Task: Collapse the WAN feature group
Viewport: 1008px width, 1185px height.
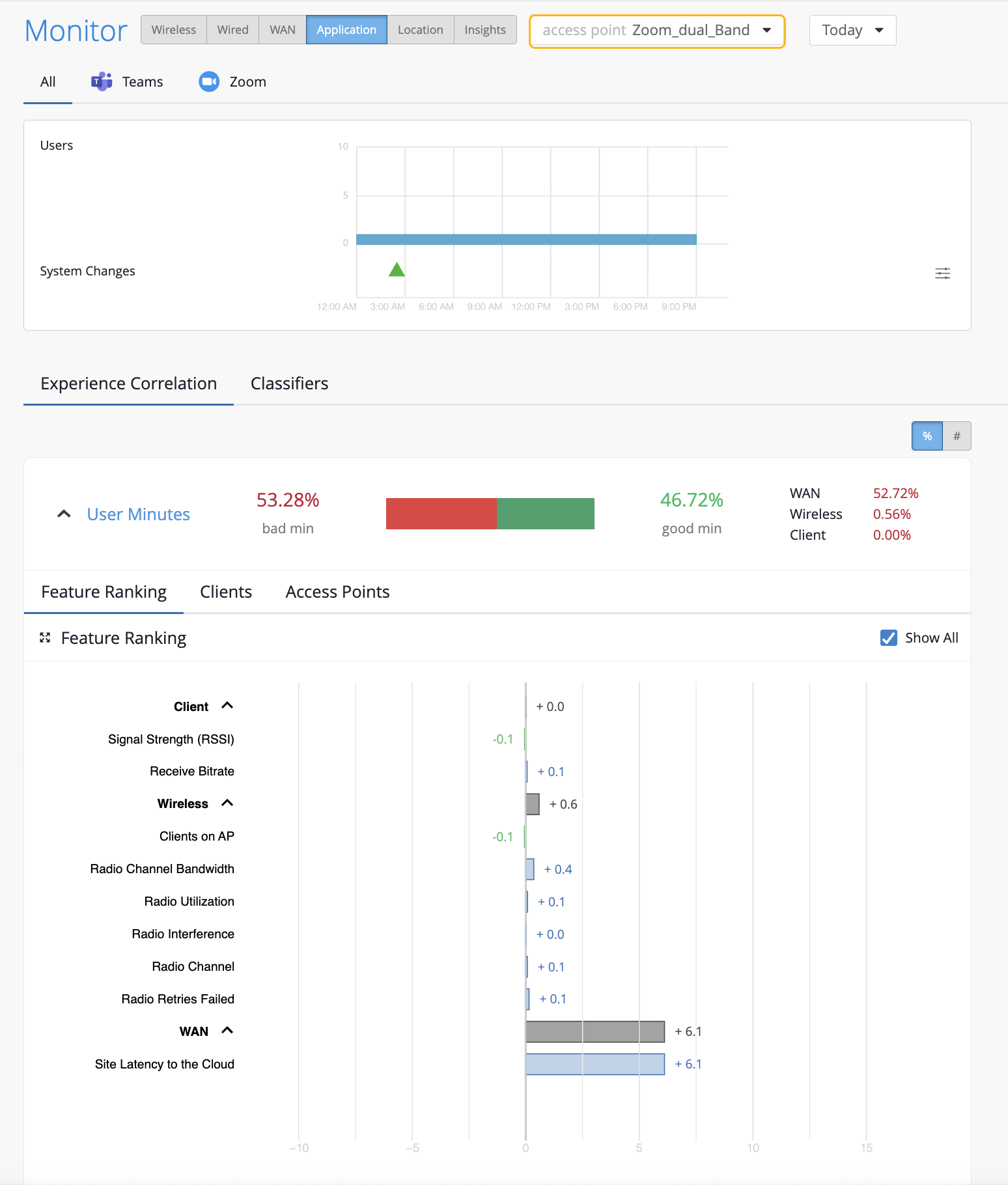Action: pos(227,1030)
